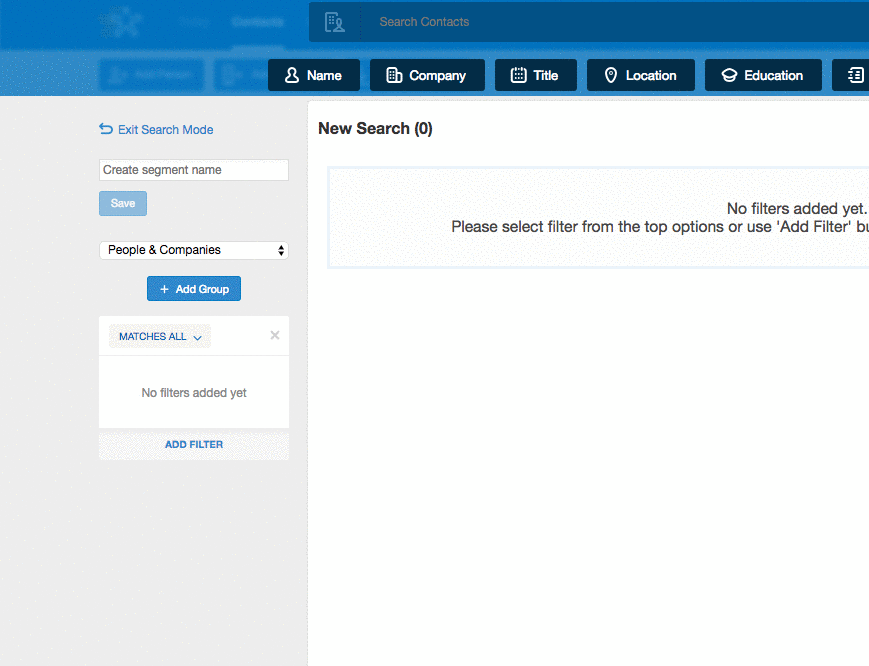Click the graduation cap icon on Education filter
Screen dimensions: 869x666
point(729,76)
